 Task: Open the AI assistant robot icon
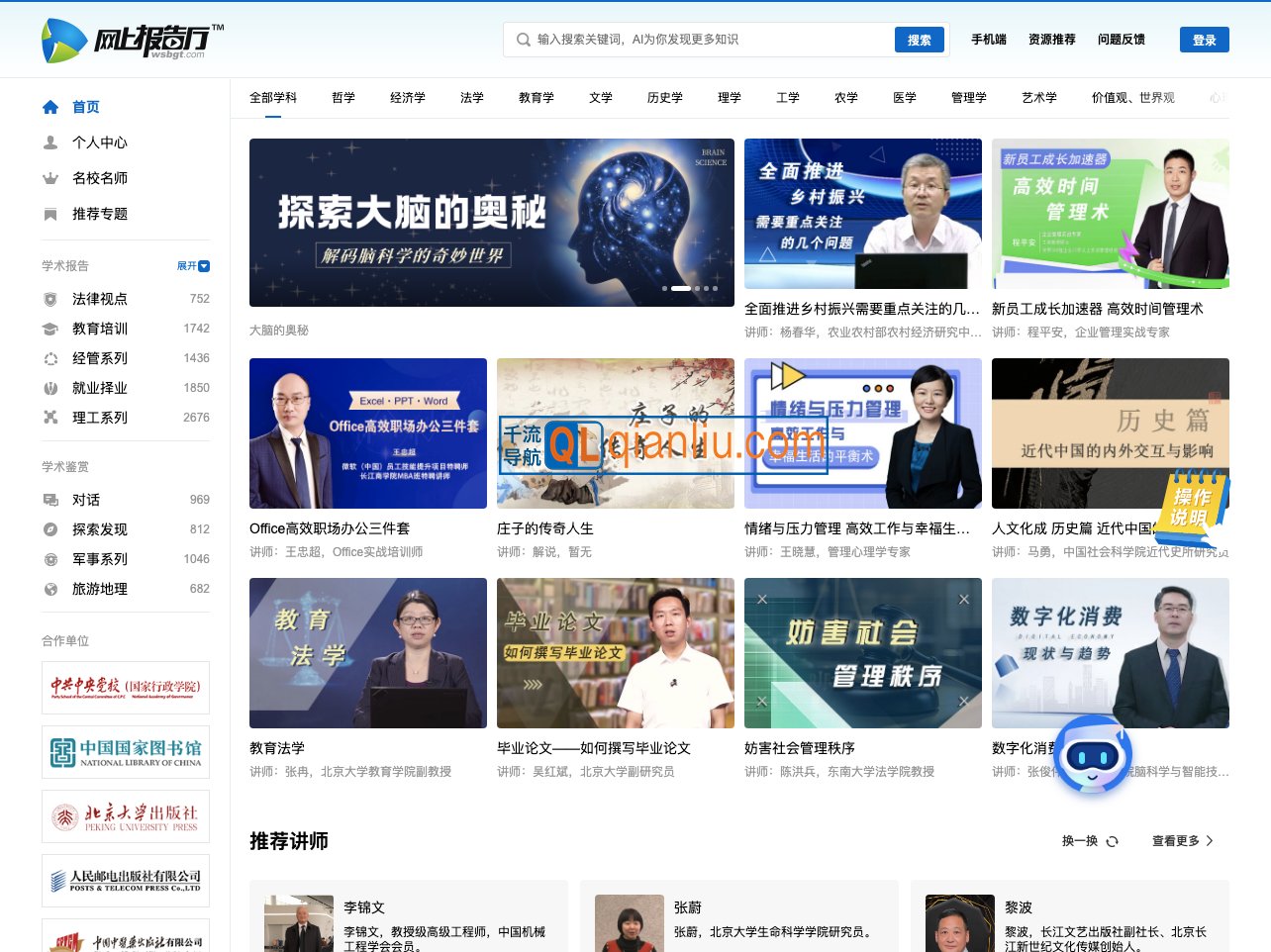point(1093,755)
